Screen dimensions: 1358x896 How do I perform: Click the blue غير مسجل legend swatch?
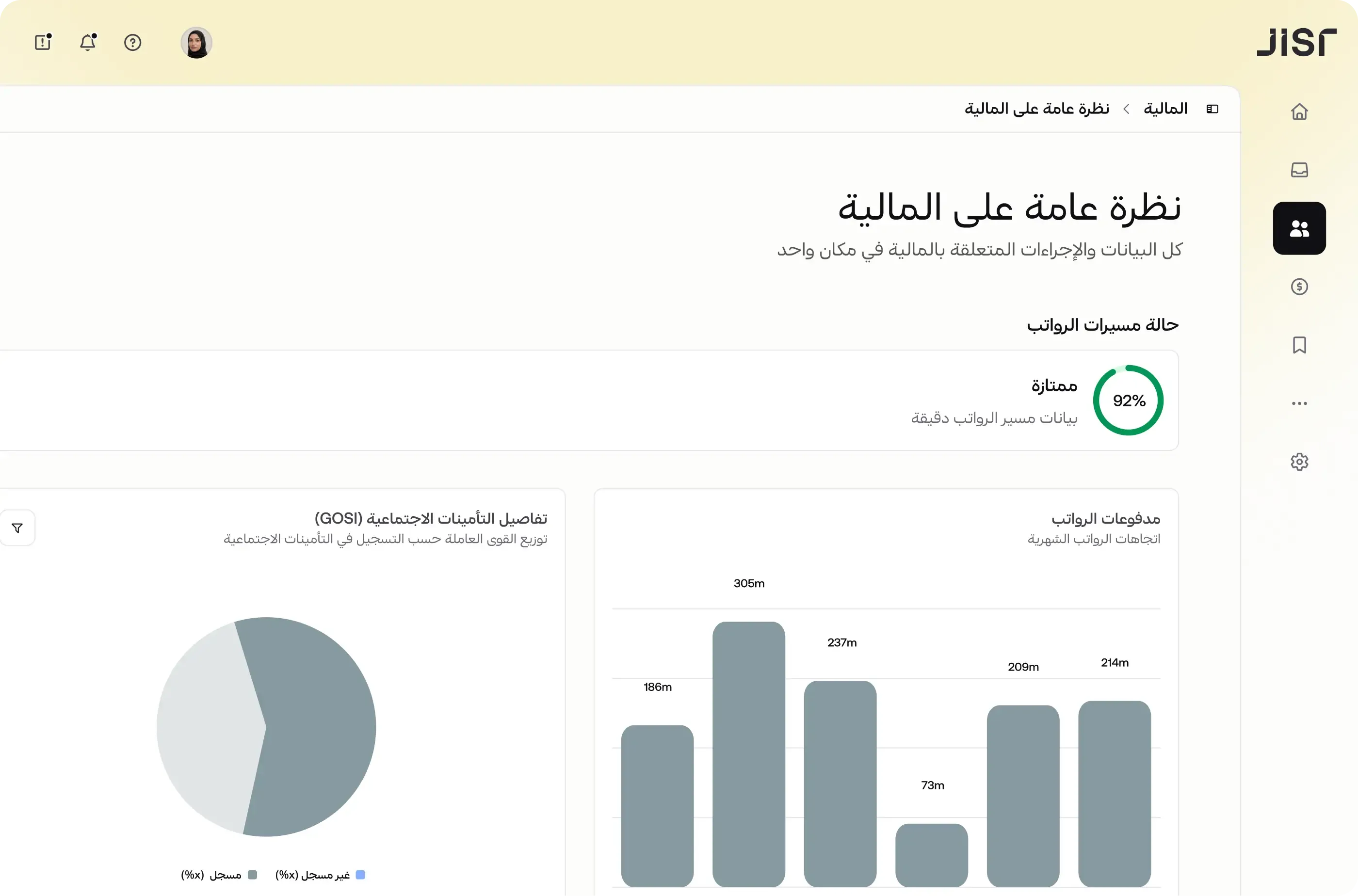tap(360, 875)
